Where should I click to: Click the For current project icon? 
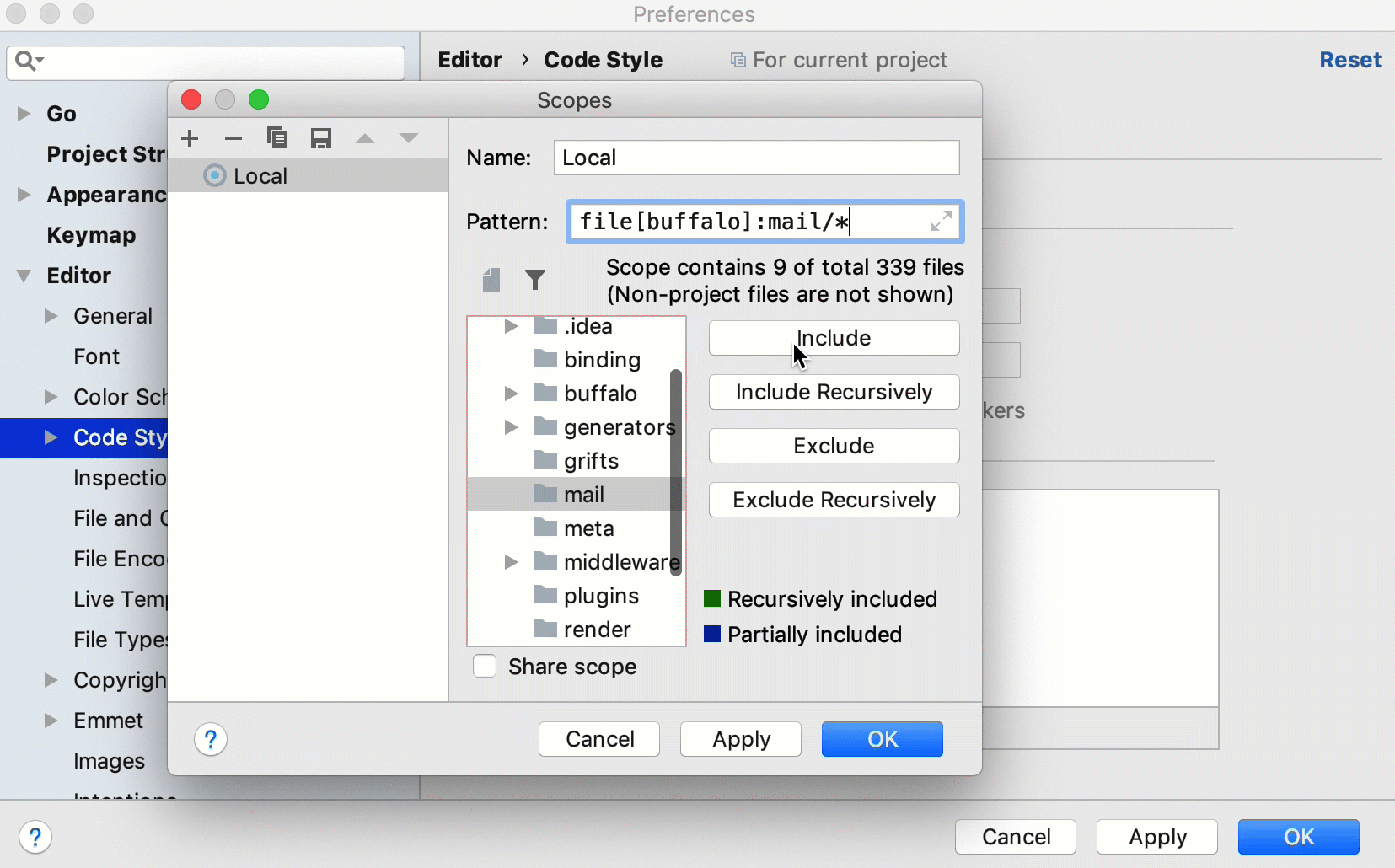[738, 60]
